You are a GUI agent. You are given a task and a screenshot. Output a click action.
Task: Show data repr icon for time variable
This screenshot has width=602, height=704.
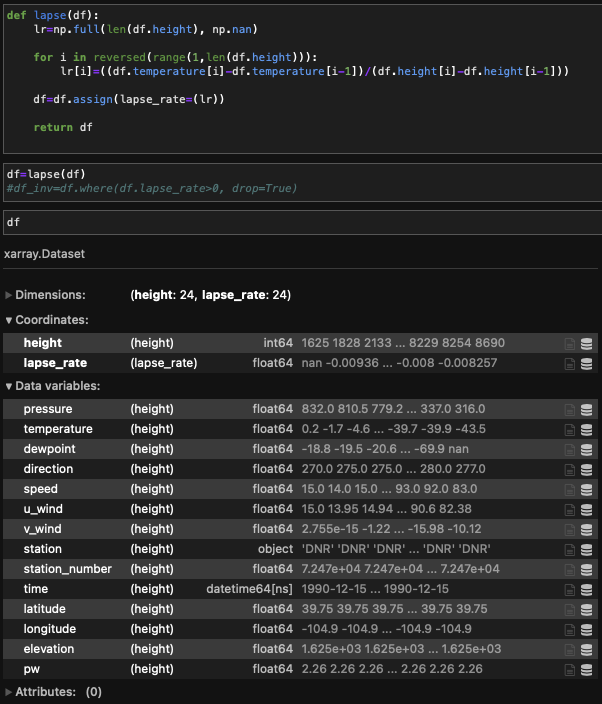pyautogui.click(x=586, y=590)
